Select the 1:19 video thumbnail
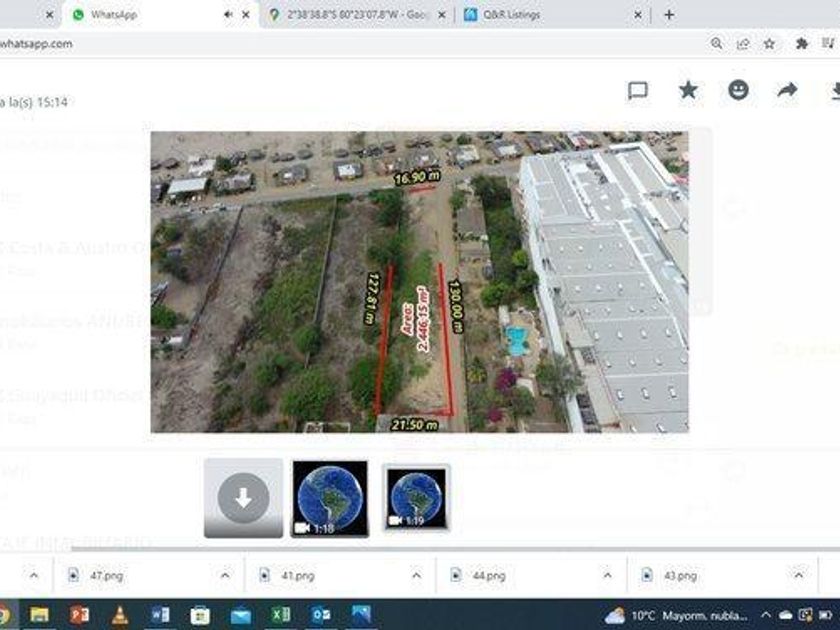840x630 pixels. pos(416,498)
